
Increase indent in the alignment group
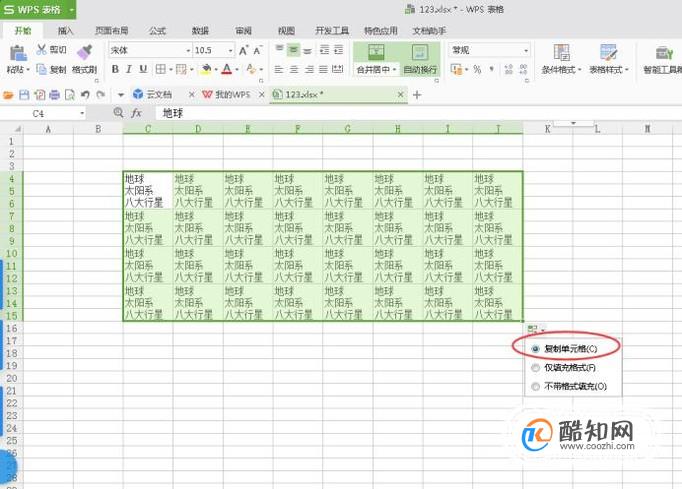pos(338,50)
